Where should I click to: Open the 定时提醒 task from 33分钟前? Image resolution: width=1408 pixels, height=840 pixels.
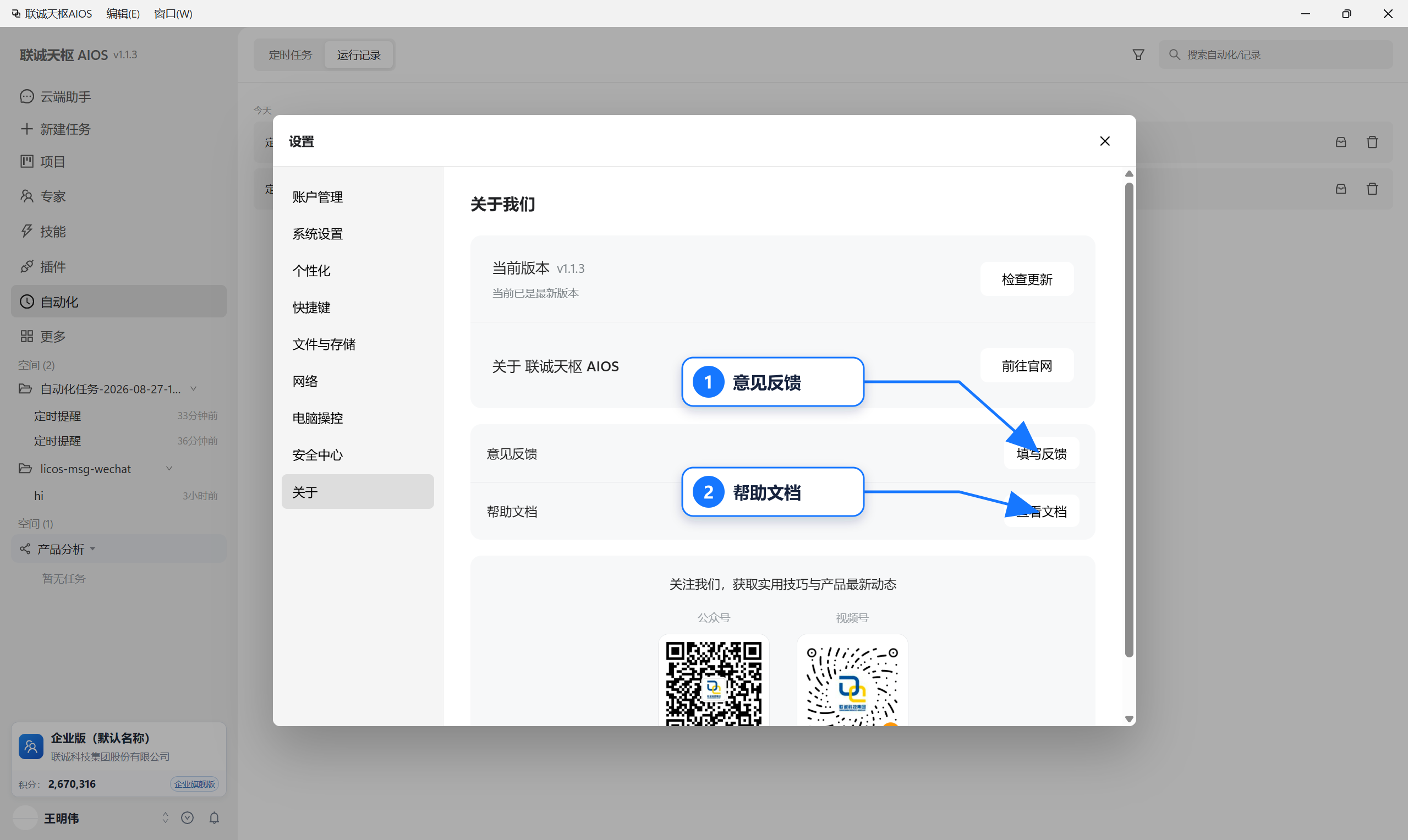click(119, 416)
